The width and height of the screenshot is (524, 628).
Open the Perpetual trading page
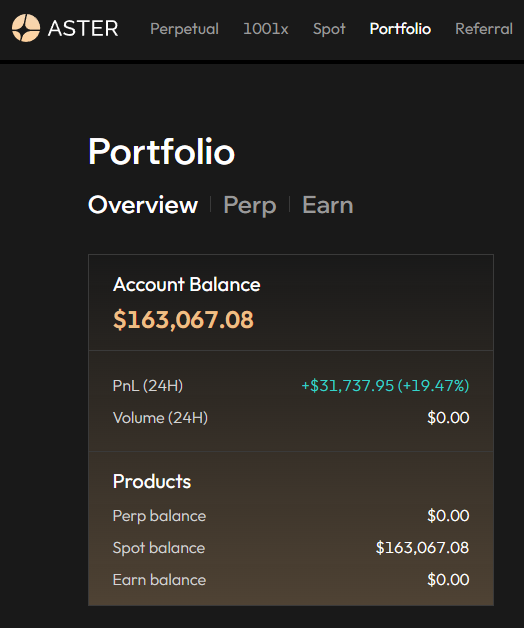pos(184,29)
